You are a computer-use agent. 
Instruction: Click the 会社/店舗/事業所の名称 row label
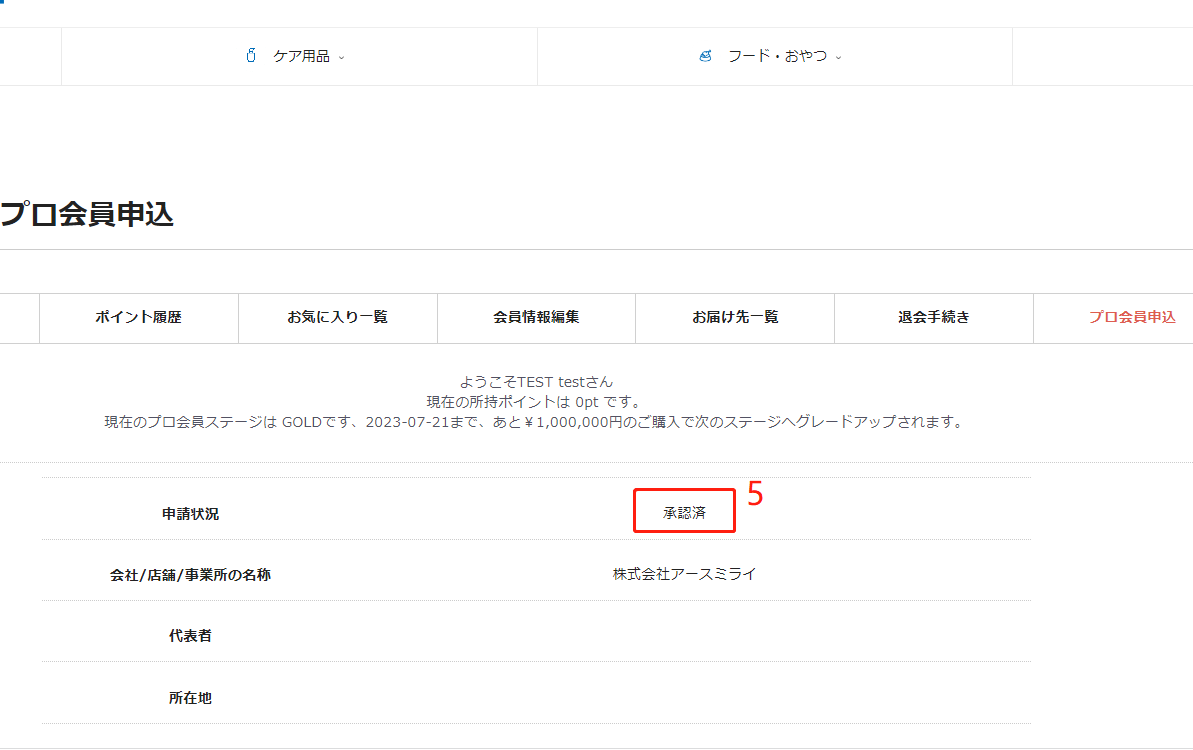190,576
